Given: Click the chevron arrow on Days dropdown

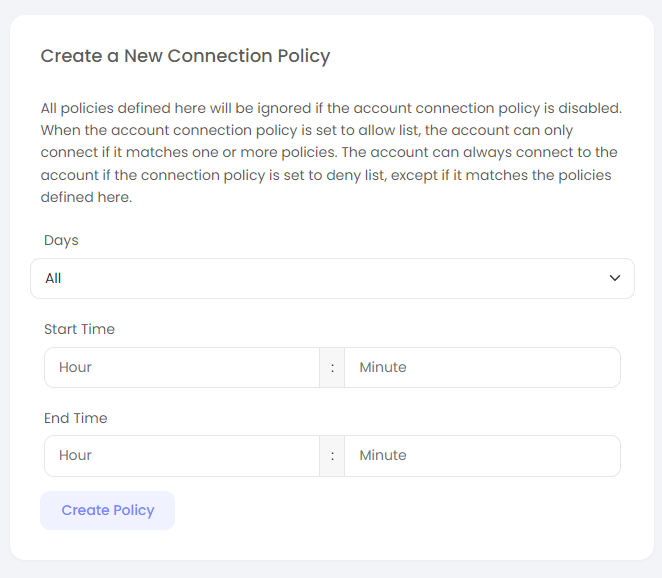Looking at the screenshot, I should (x=614, y=278).
